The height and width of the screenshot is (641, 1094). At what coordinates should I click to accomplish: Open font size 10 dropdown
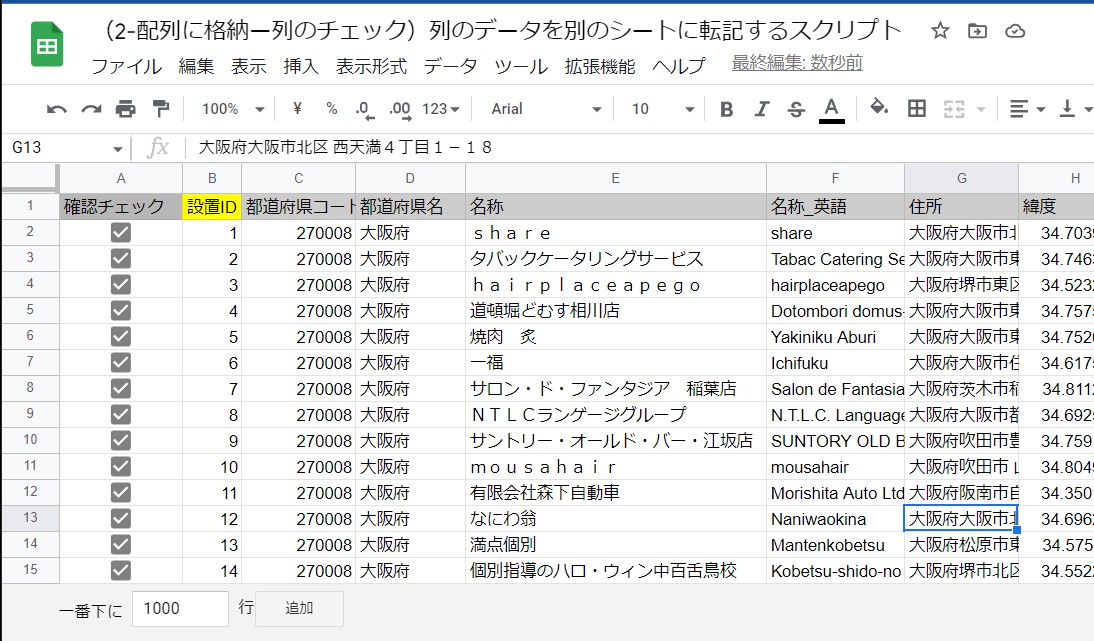663,109
